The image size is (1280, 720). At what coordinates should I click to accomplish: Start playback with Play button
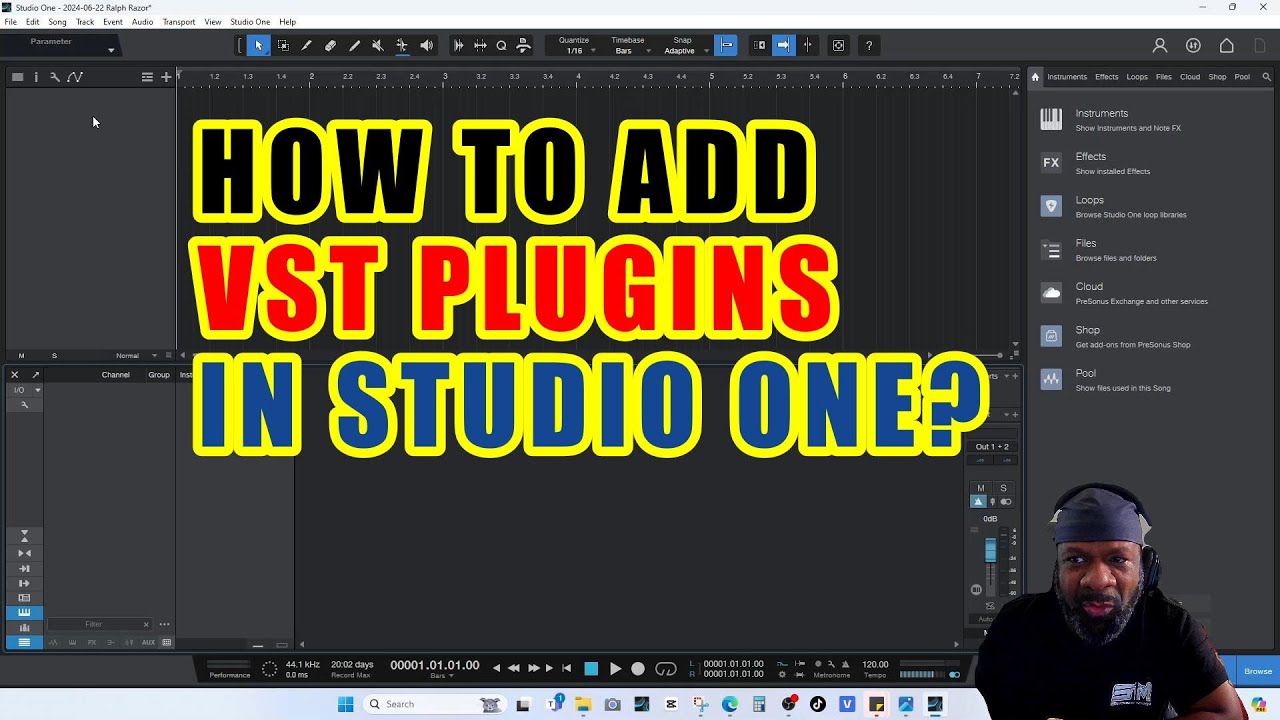pos(615,669)
